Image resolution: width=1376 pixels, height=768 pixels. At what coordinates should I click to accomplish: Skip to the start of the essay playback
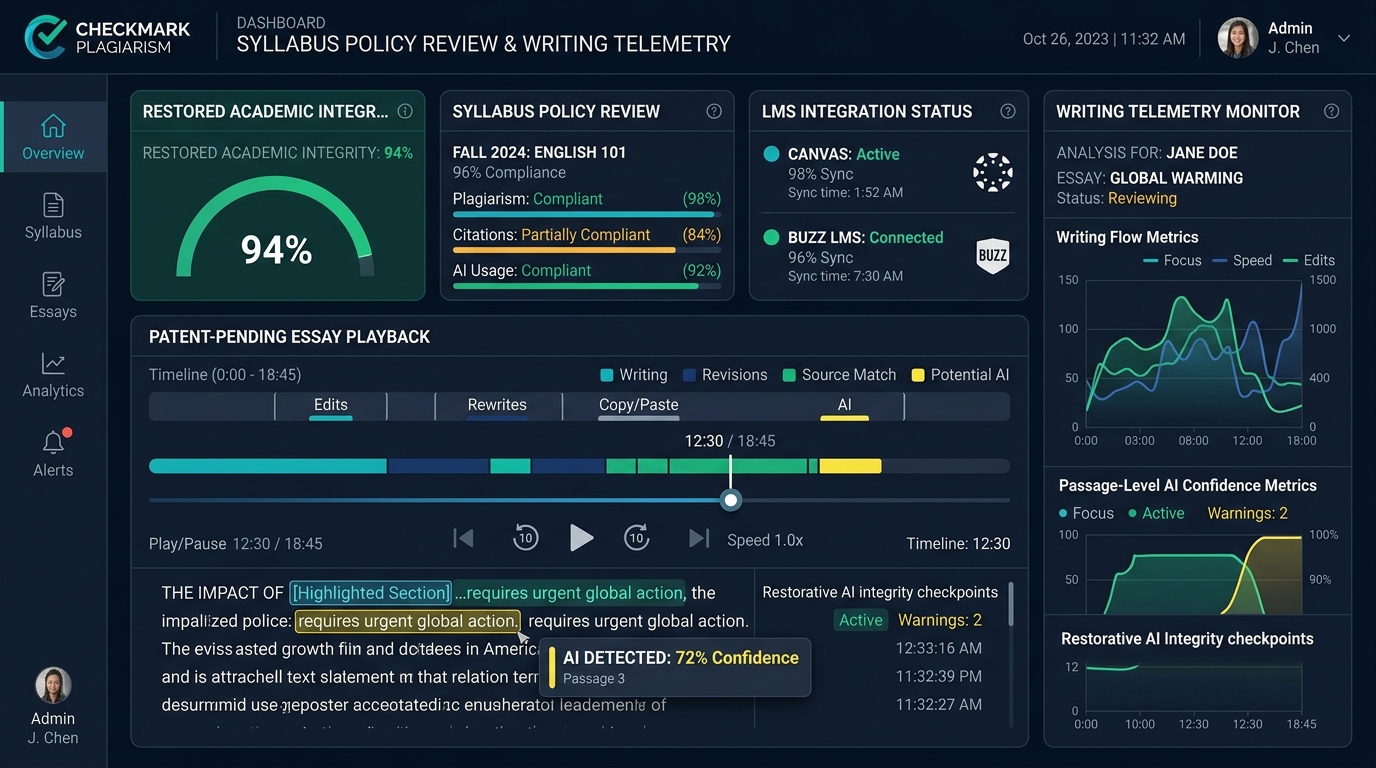point(463,538)
